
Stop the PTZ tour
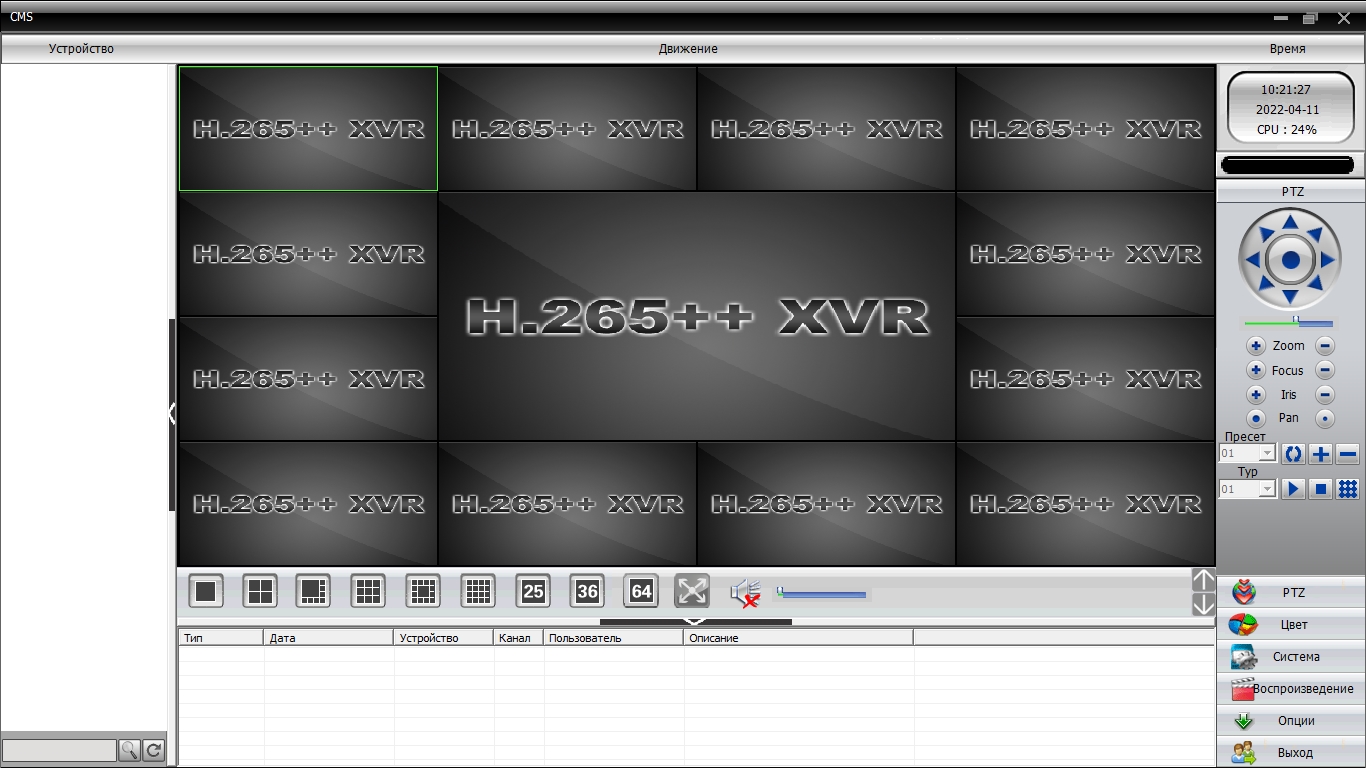pyautogui.click(x=1321, y=489)
